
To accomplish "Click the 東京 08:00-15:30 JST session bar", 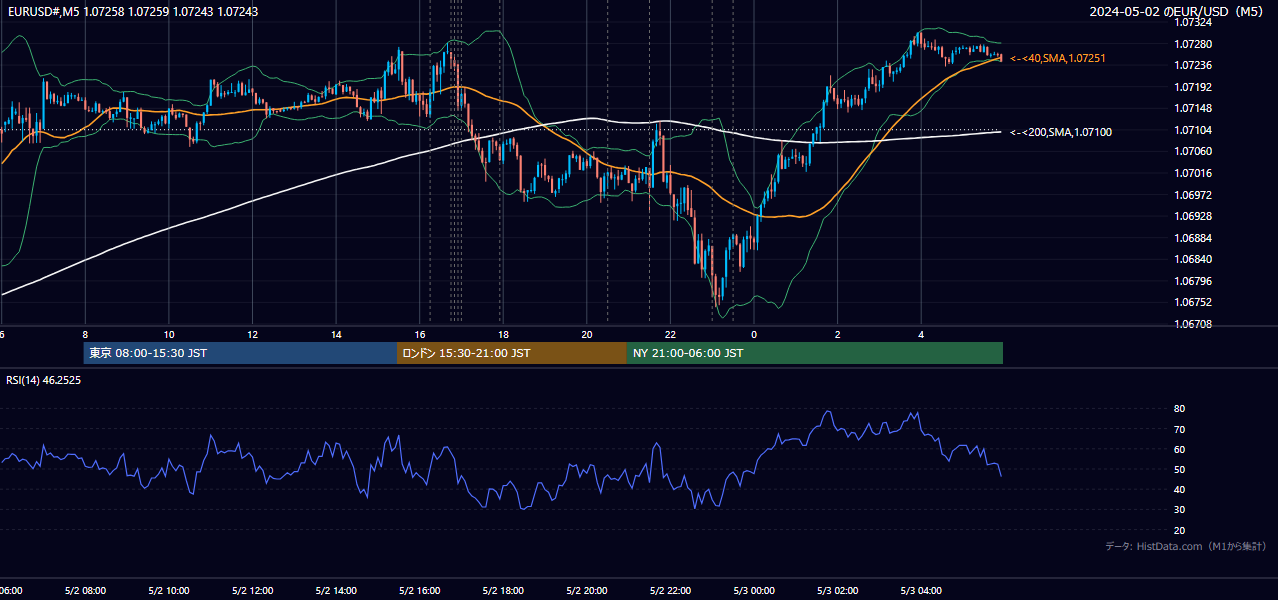I will [240, 353].
